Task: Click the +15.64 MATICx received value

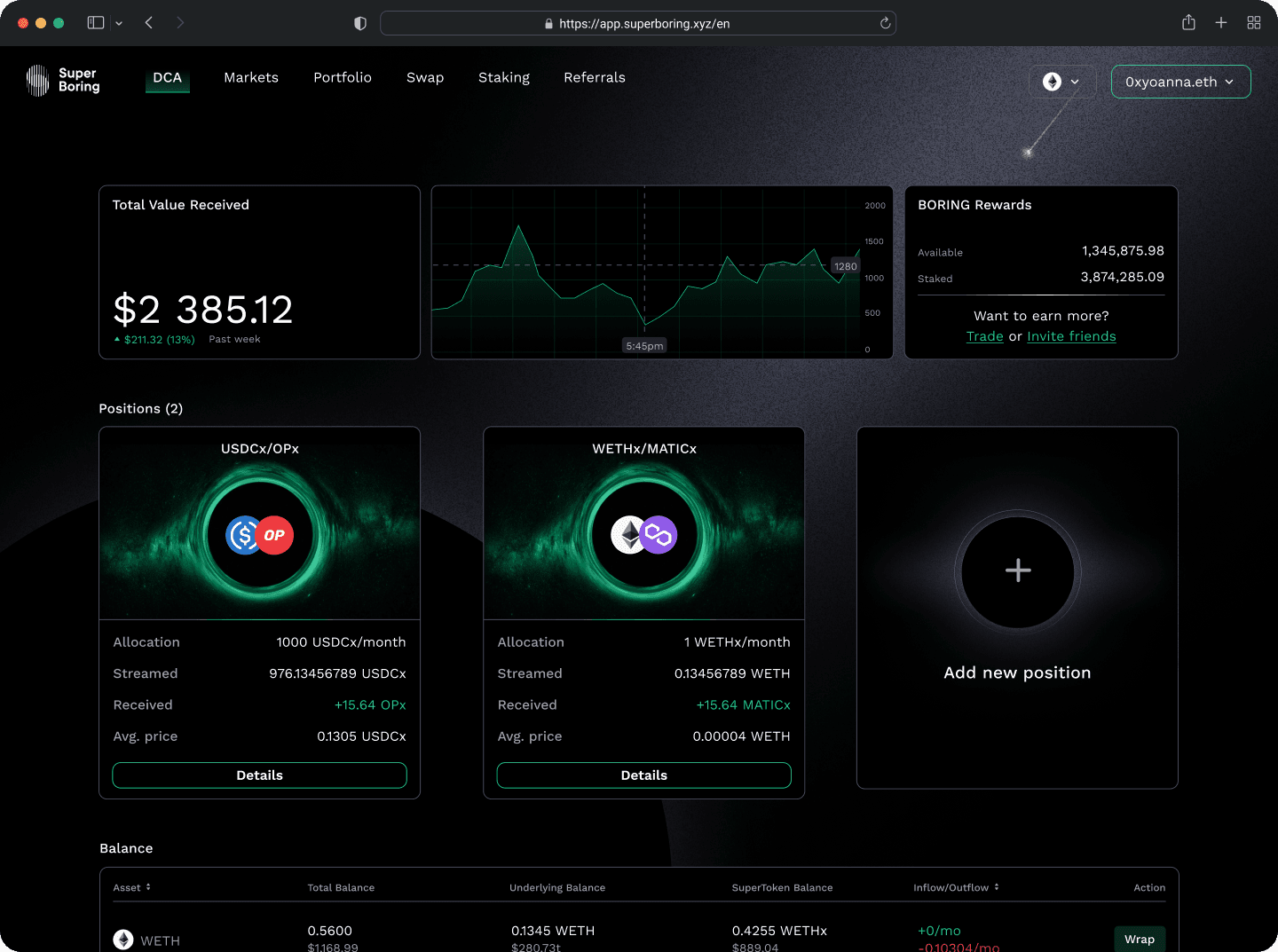Action: coord(743,705)
